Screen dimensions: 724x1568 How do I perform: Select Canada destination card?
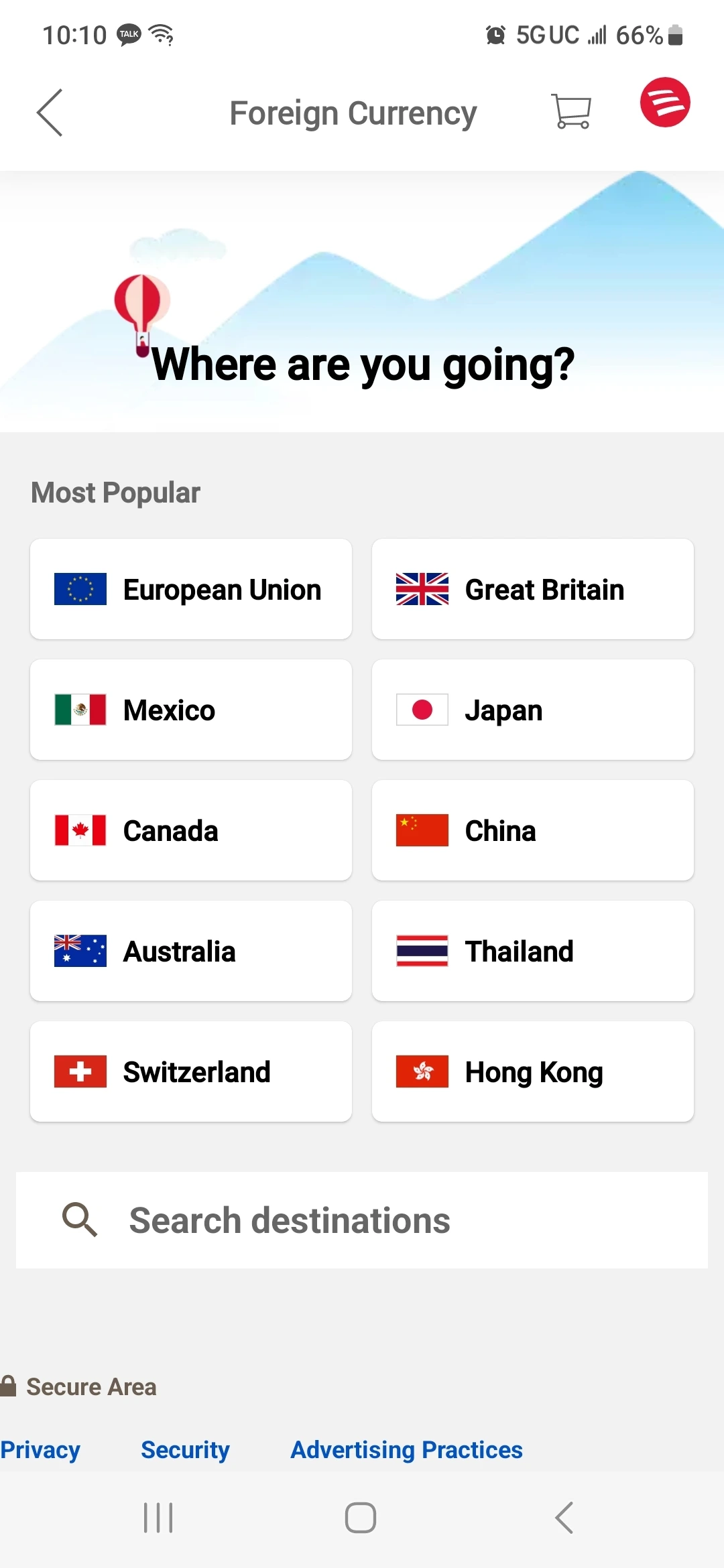point(191,830)
